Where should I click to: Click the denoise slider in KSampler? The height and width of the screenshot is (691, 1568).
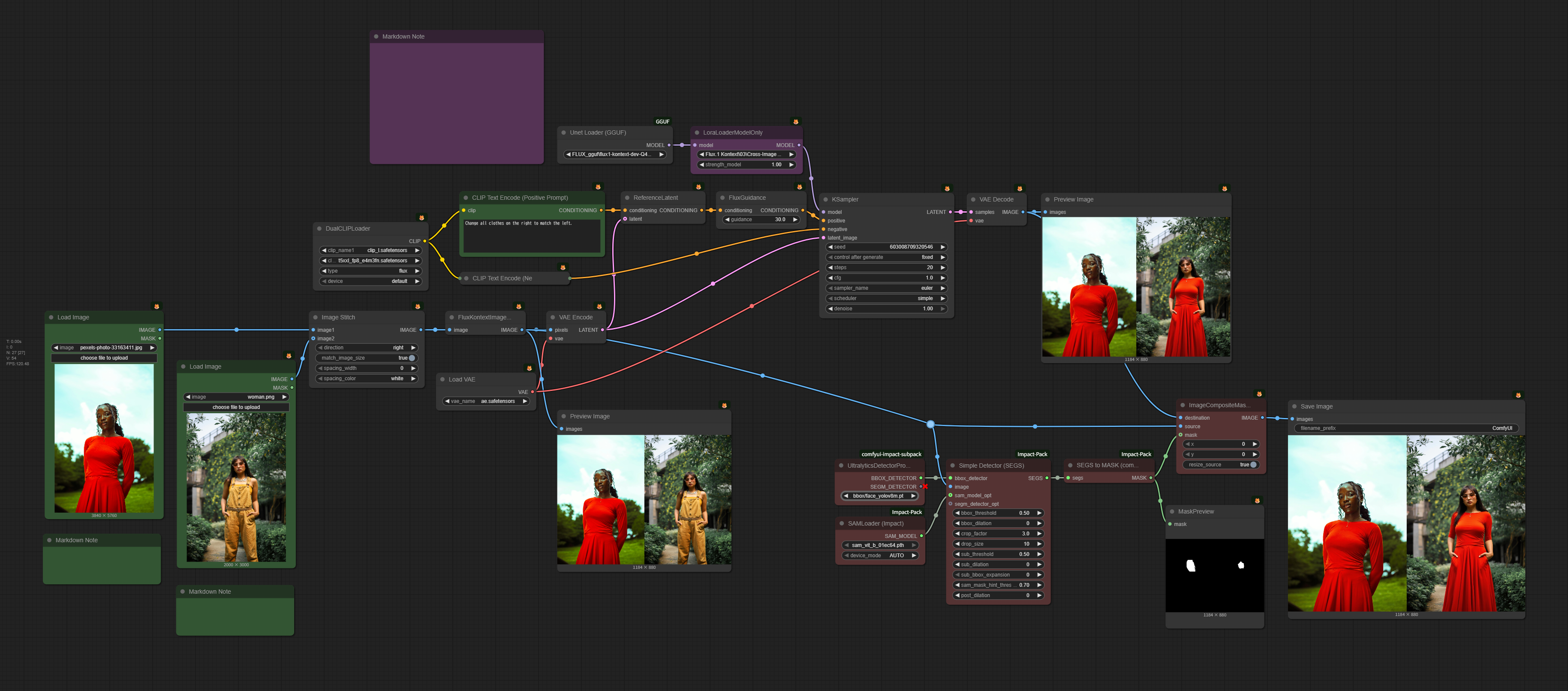886,309
